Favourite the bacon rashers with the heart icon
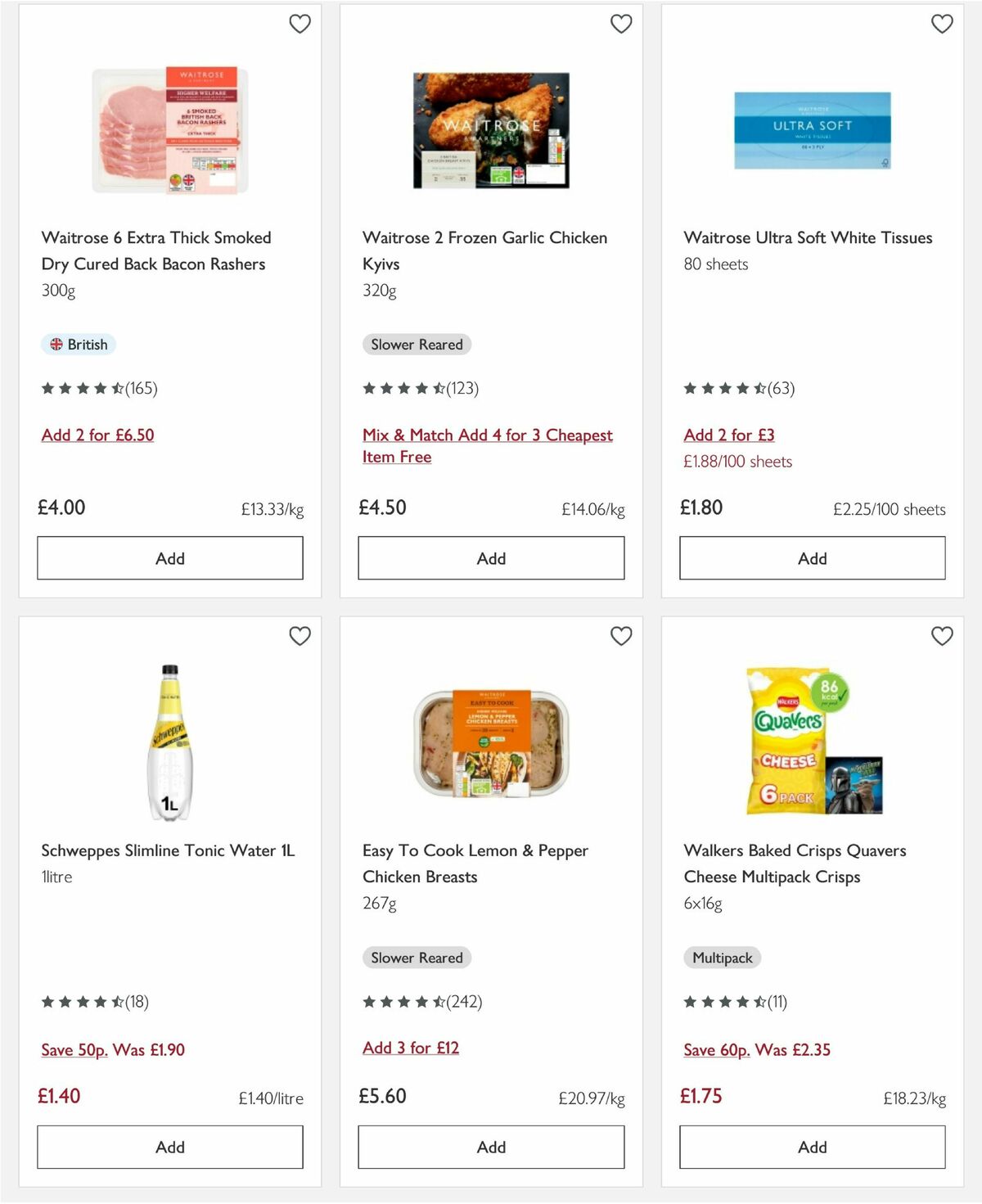Screen dimensions: 982x1204 pos(300,24)
